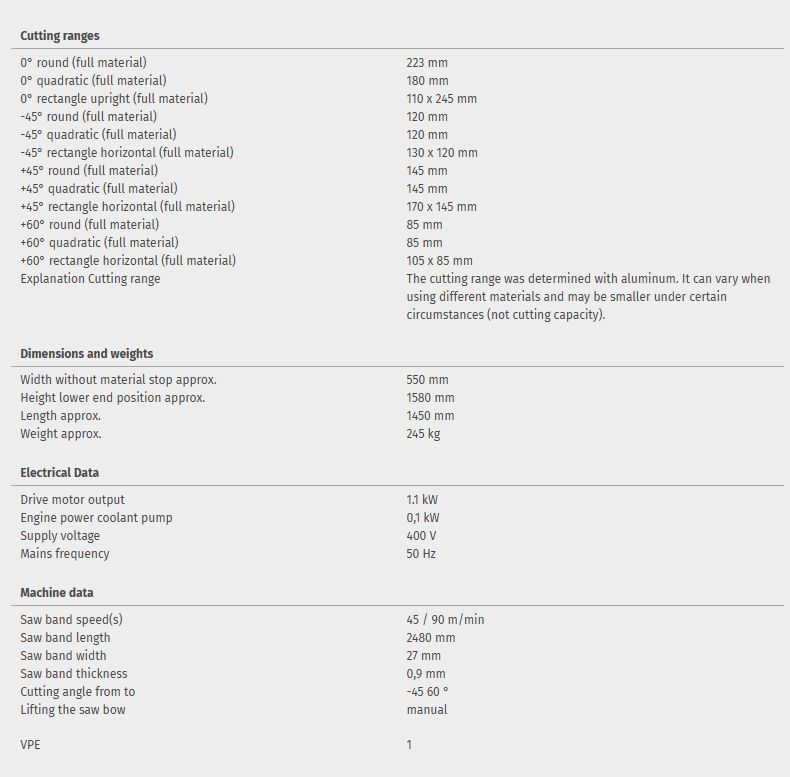Click the Explanation Cutting range label

pos(90,279)
